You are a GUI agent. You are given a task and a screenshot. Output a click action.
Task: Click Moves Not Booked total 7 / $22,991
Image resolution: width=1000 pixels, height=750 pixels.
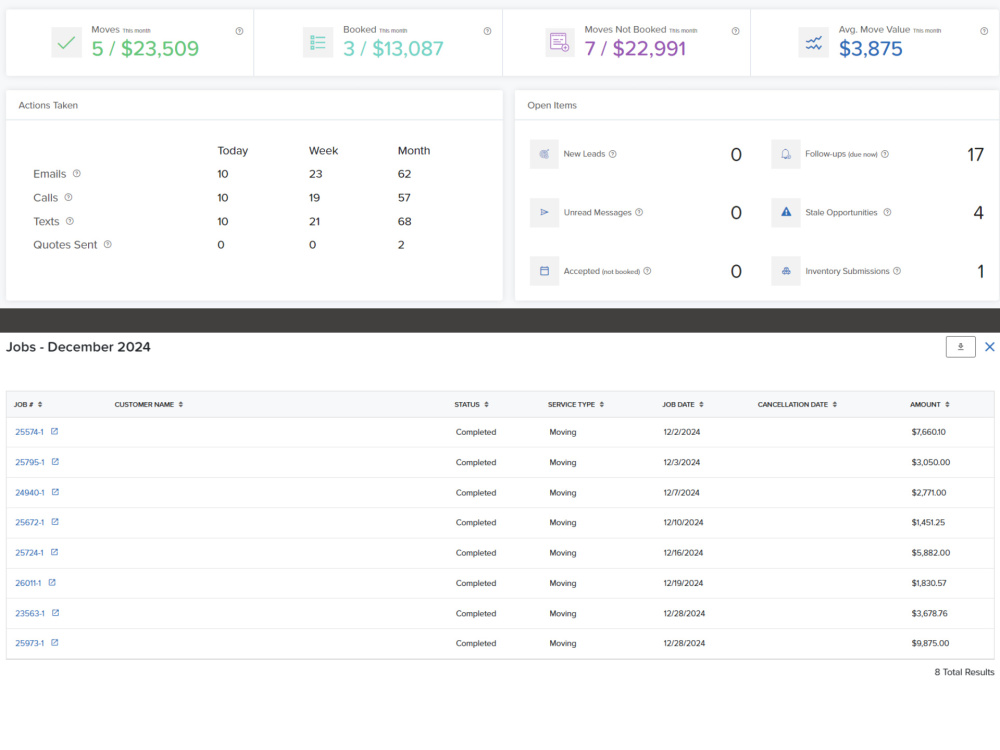pyautogui.click(x=635, y=48)
